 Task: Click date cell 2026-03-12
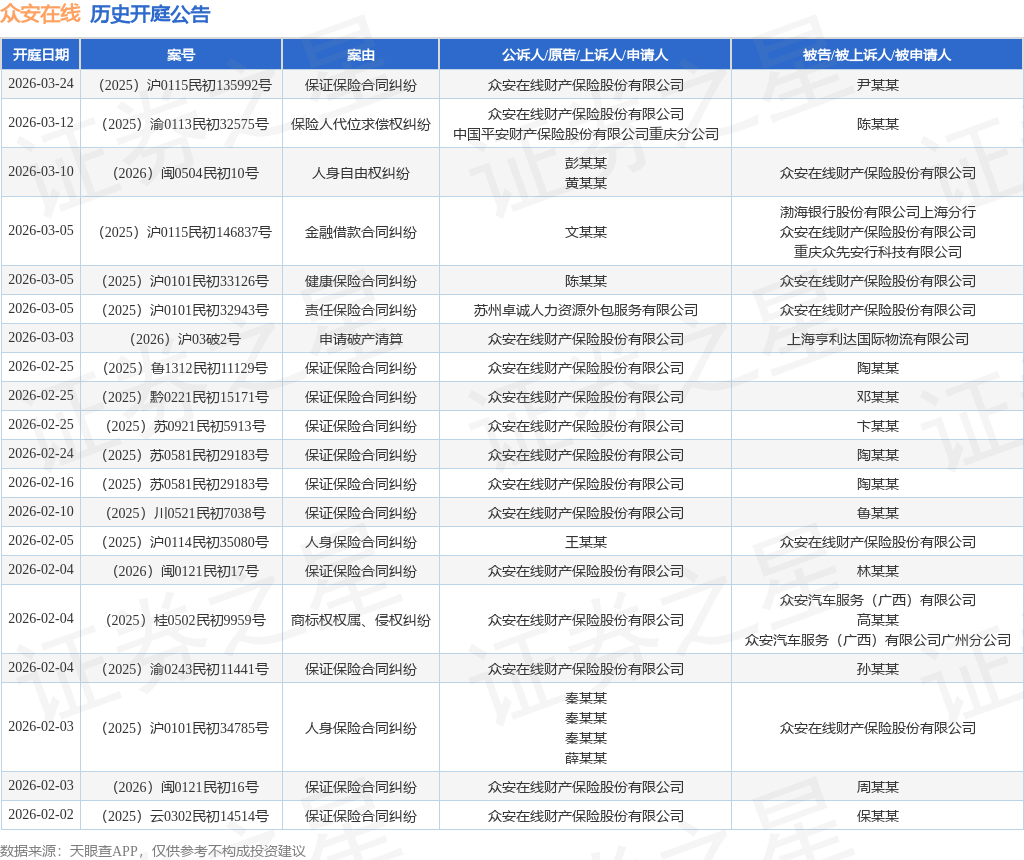click(x=40, y=123)
